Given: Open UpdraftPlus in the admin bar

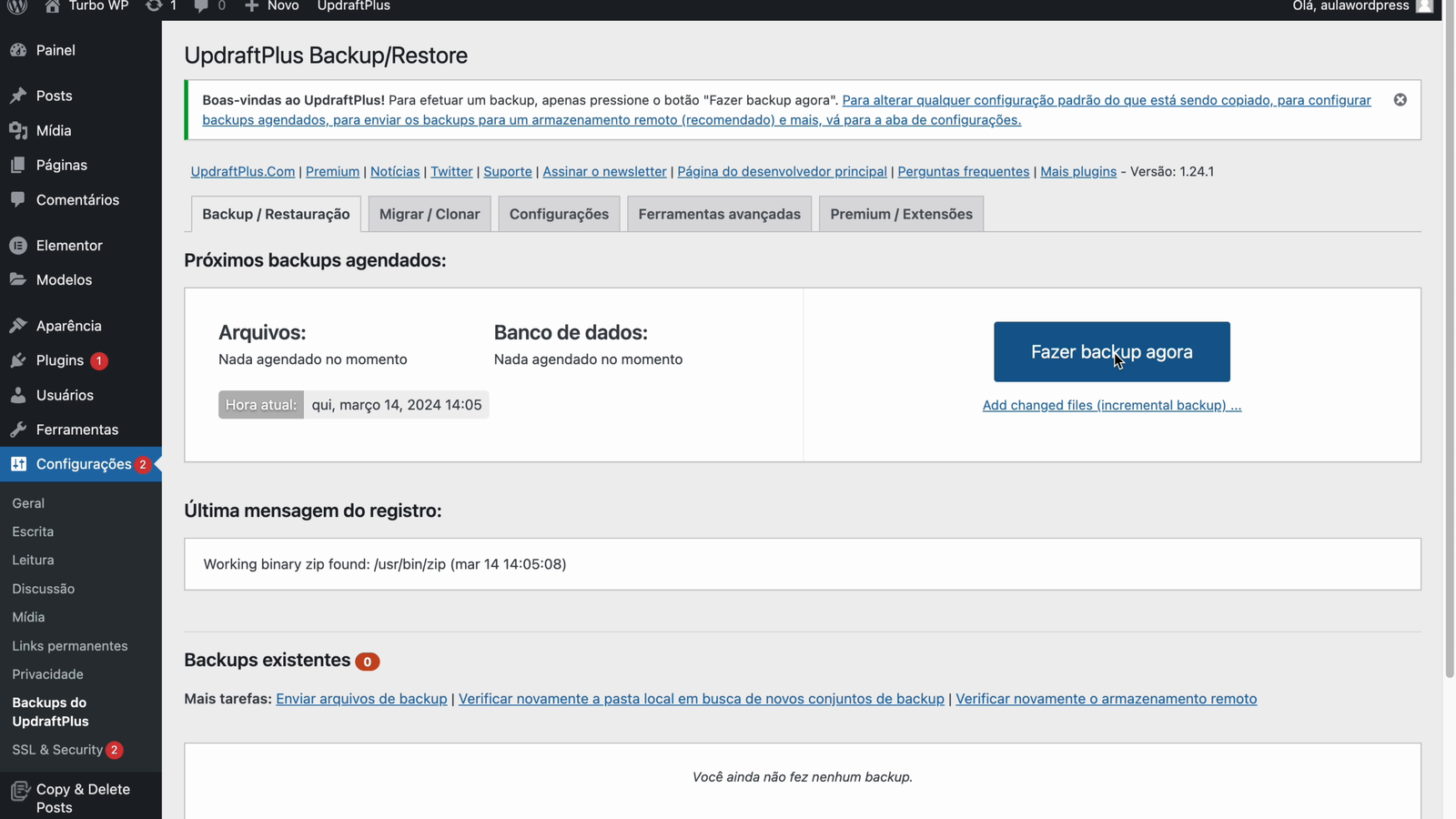Looking at the screenshot, I should 354,6.
